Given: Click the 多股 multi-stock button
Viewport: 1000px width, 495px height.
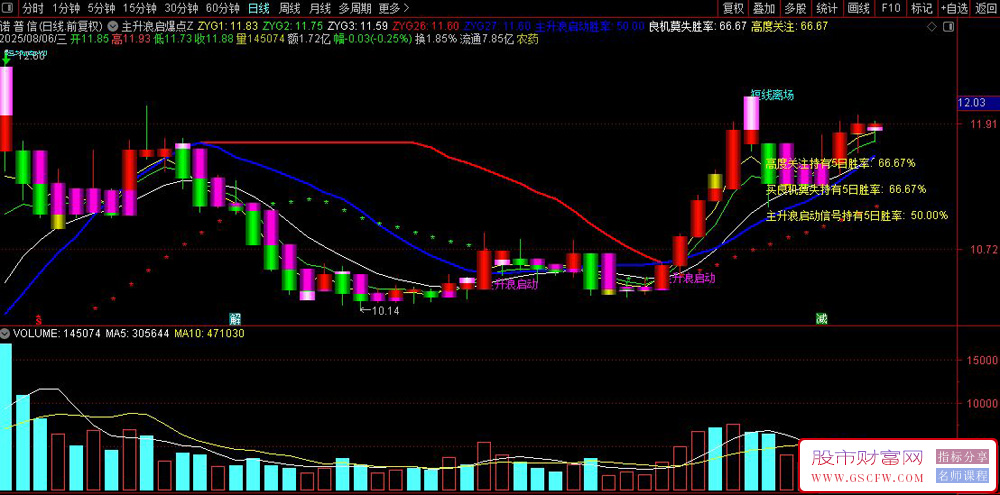Looking at the screenshot, I should pos(795,8).
